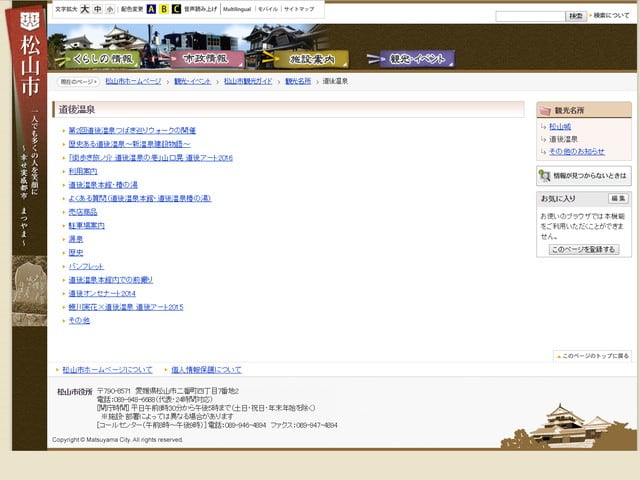Open 第2回道後温泉つばきめぐりウォーク link
This screenshot has width=640, height=480.
[132, 131]
